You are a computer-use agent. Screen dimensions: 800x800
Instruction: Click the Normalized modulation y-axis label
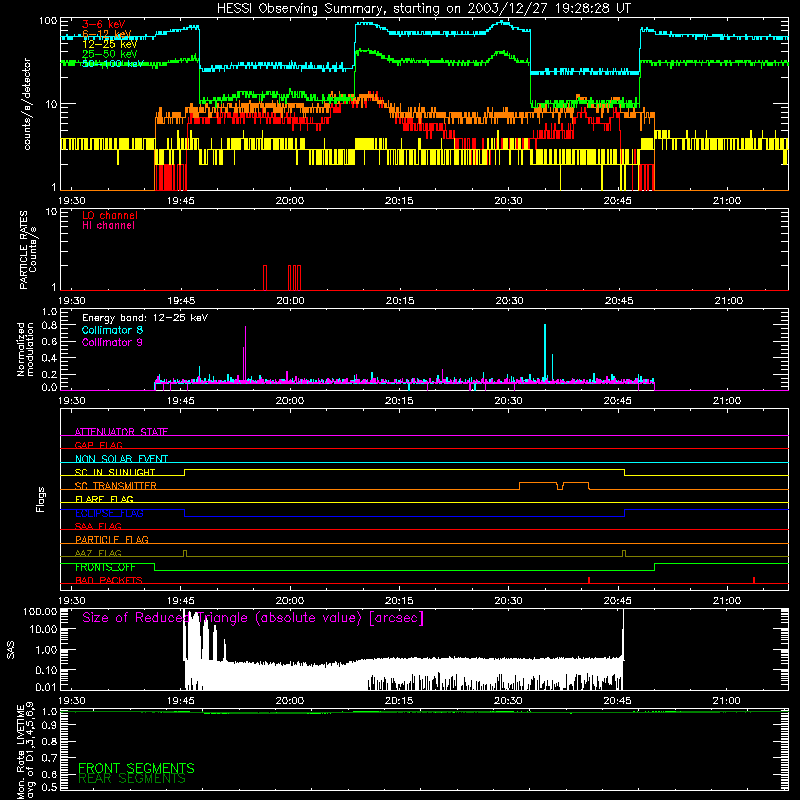click(25, 349)
